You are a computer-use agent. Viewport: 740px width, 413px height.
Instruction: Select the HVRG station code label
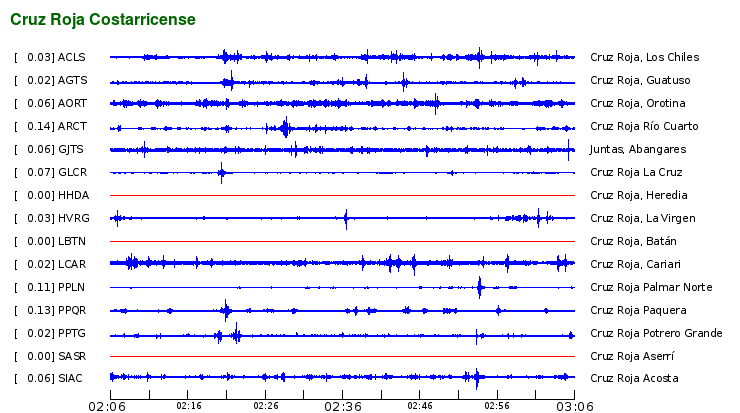[74, 219]
